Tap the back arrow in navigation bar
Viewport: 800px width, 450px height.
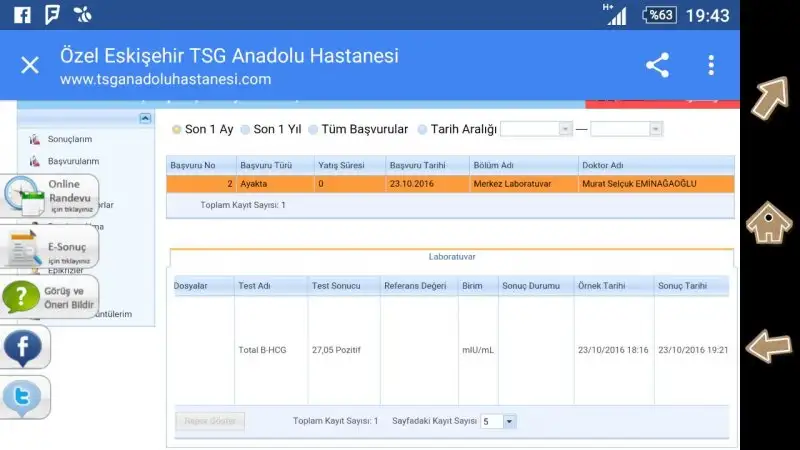pyautogui.click(x=770, y=346)
